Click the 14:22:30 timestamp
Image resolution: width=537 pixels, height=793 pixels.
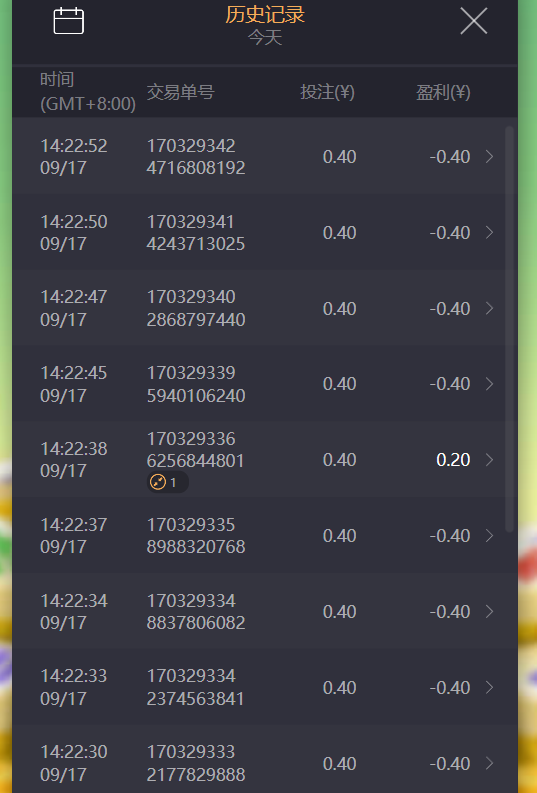(x=74, y=752)
